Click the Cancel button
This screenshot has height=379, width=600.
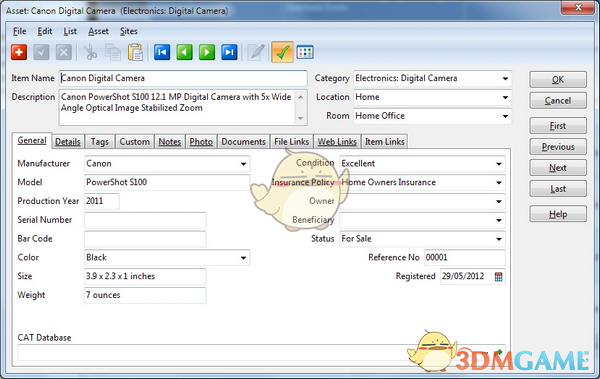tap(558, 101)
